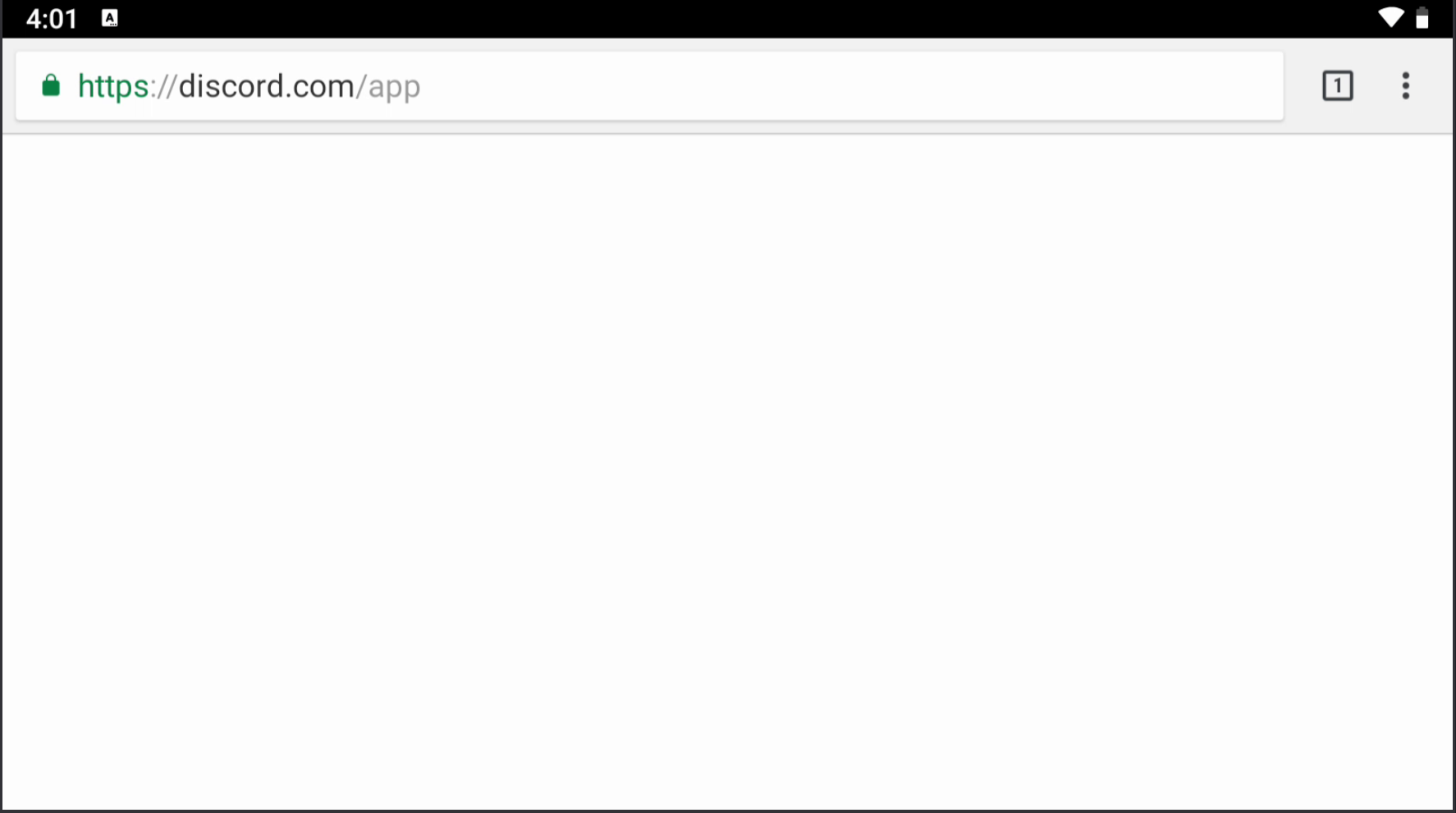Tap the empty middle of the black status bar
The width and height of the screenshot is (1456, 813).
pyautogui.click(x=739, y=18)
